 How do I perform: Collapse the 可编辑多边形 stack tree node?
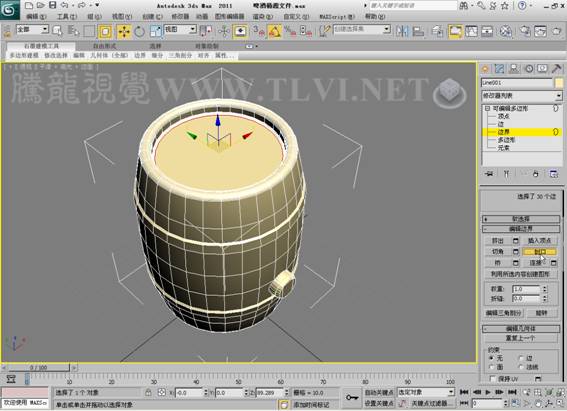pyautogui.click(x=487, y=108)
